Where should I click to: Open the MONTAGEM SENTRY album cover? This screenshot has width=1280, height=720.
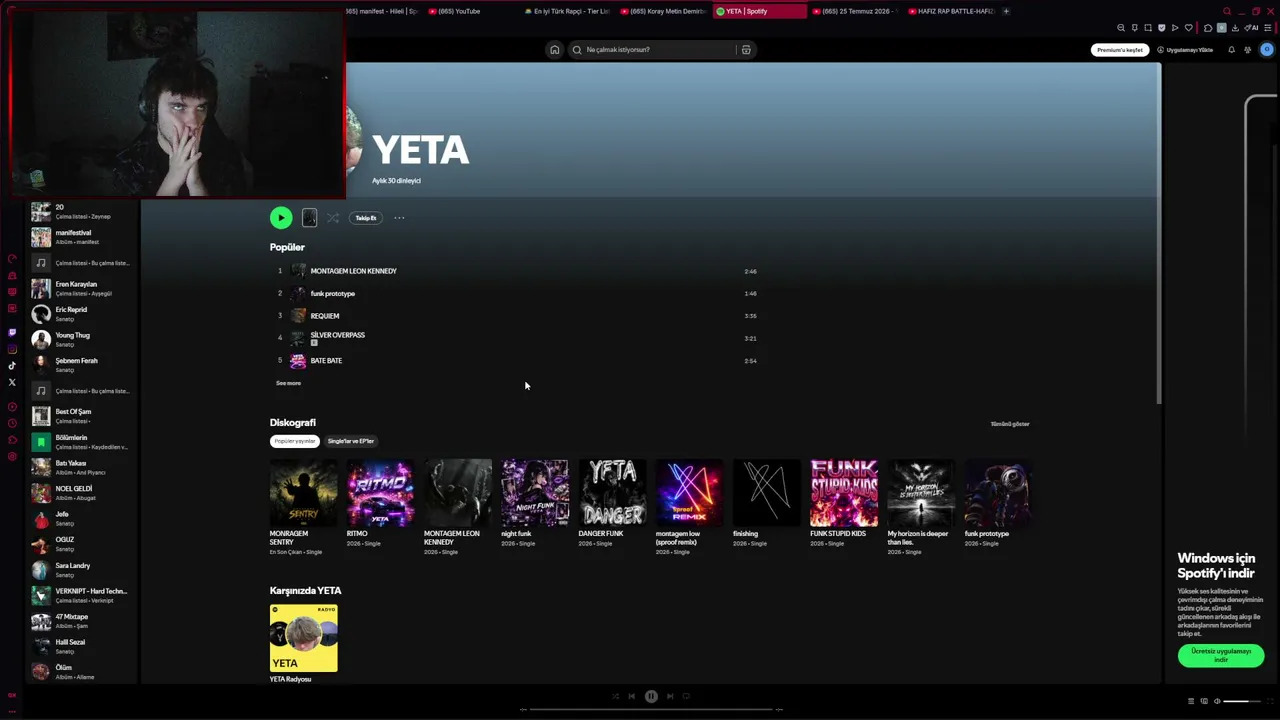(304, 493)
